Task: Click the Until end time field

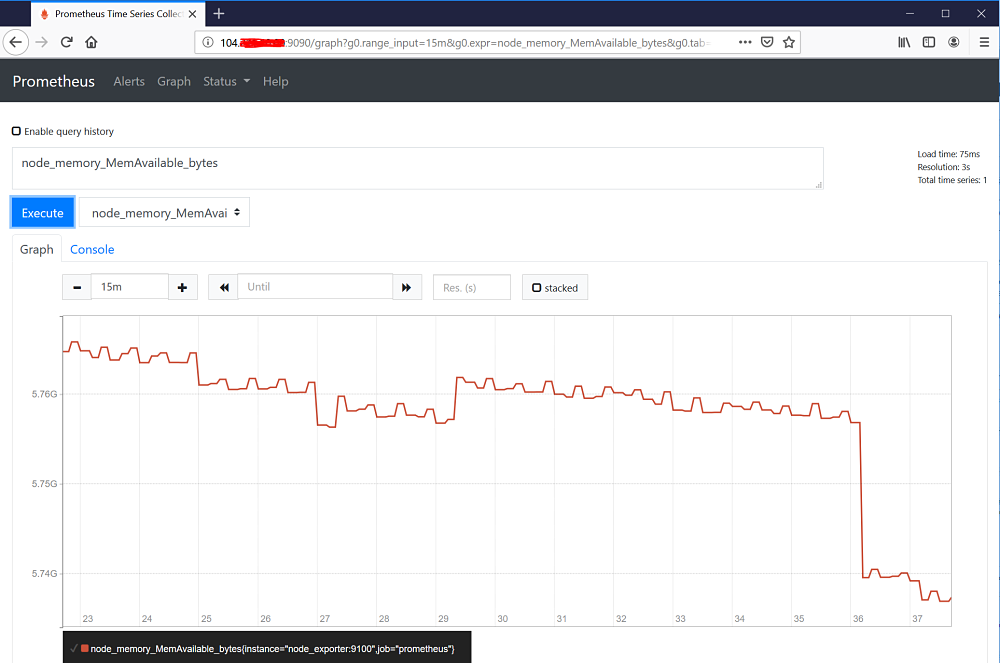Action: point(315,287)
